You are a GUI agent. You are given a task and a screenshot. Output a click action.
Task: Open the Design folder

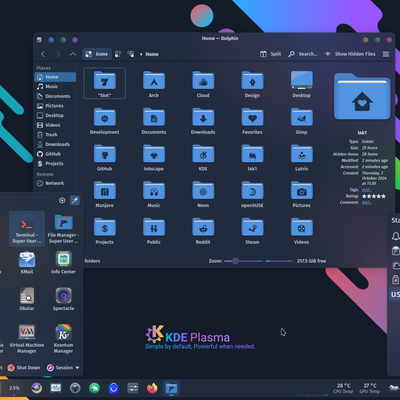(252, 84)
